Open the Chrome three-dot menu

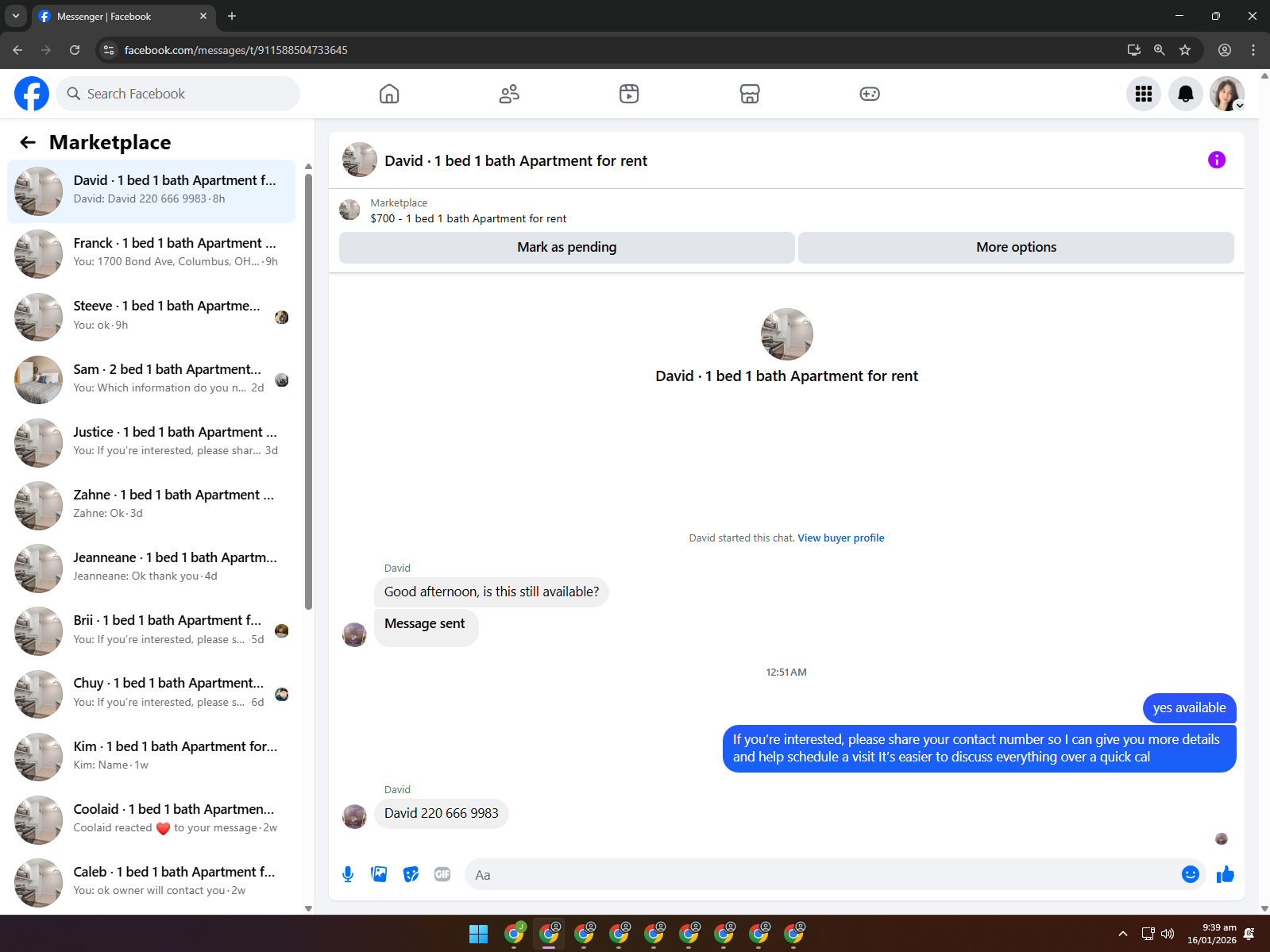tap(1253, 50)
